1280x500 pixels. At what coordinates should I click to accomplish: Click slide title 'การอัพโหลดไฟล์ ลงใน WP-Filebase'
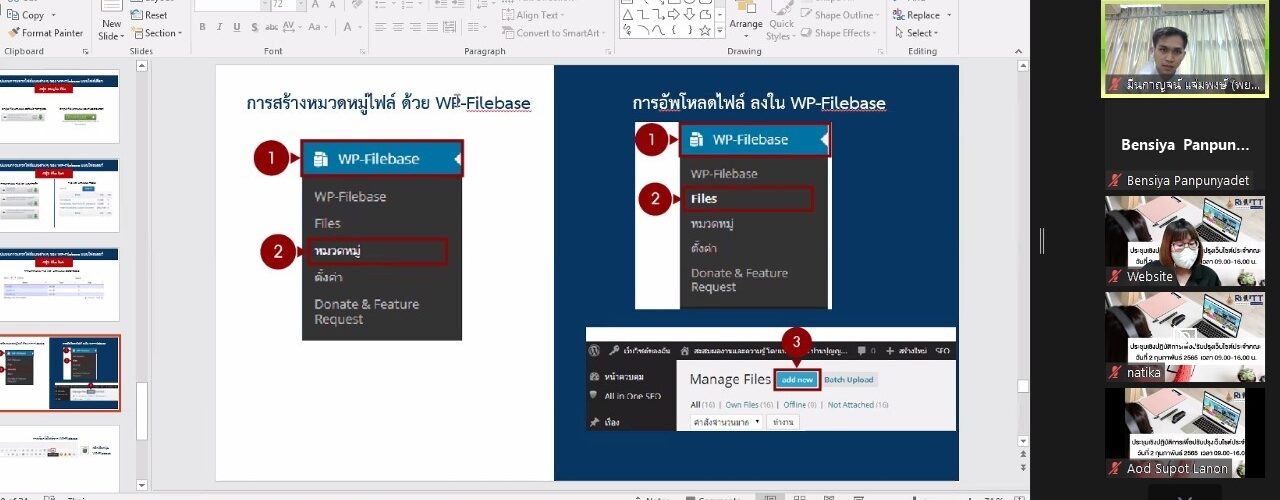(x=759, y=103)
